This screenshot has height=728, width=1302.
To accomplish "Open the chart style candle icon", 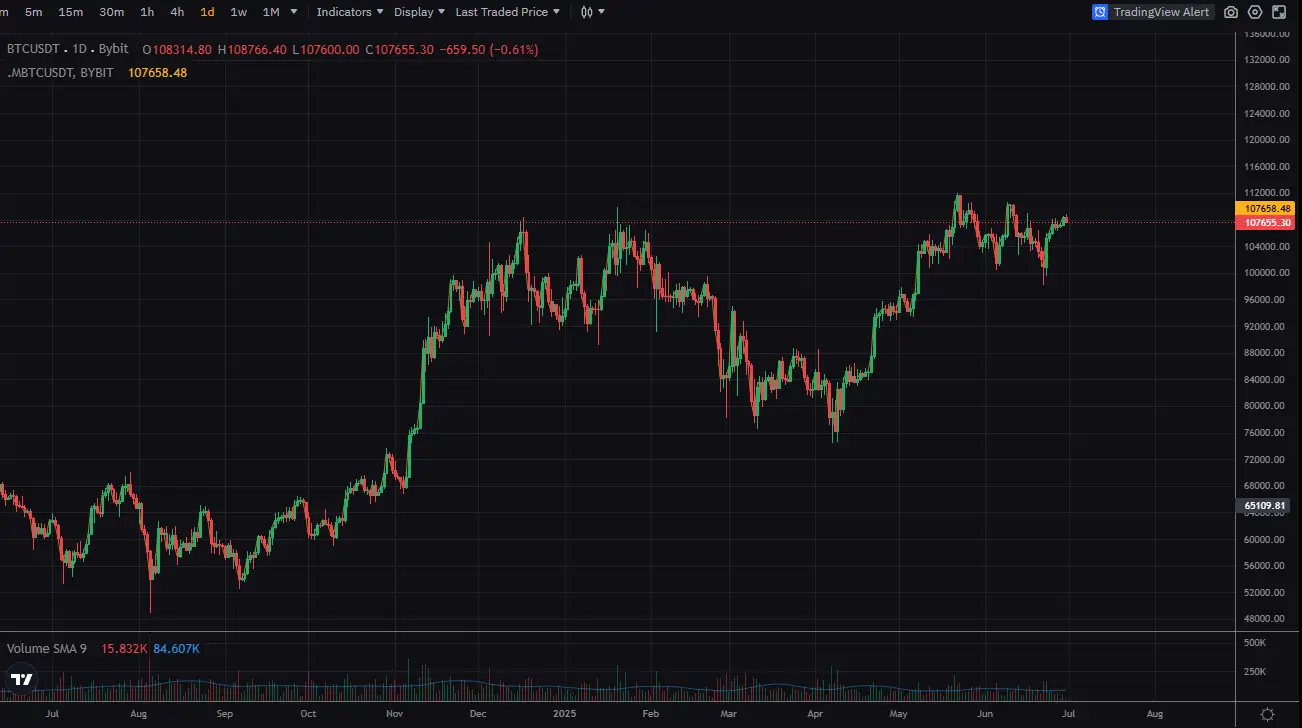I will coord(587,12).
